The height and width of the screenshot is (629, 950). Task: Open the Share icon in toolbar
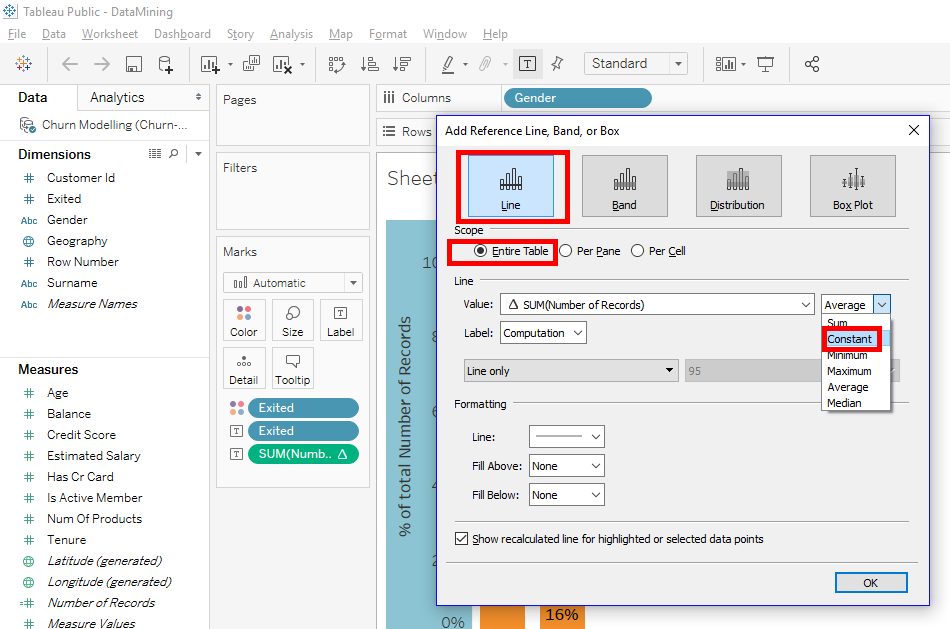pos(812,64)
